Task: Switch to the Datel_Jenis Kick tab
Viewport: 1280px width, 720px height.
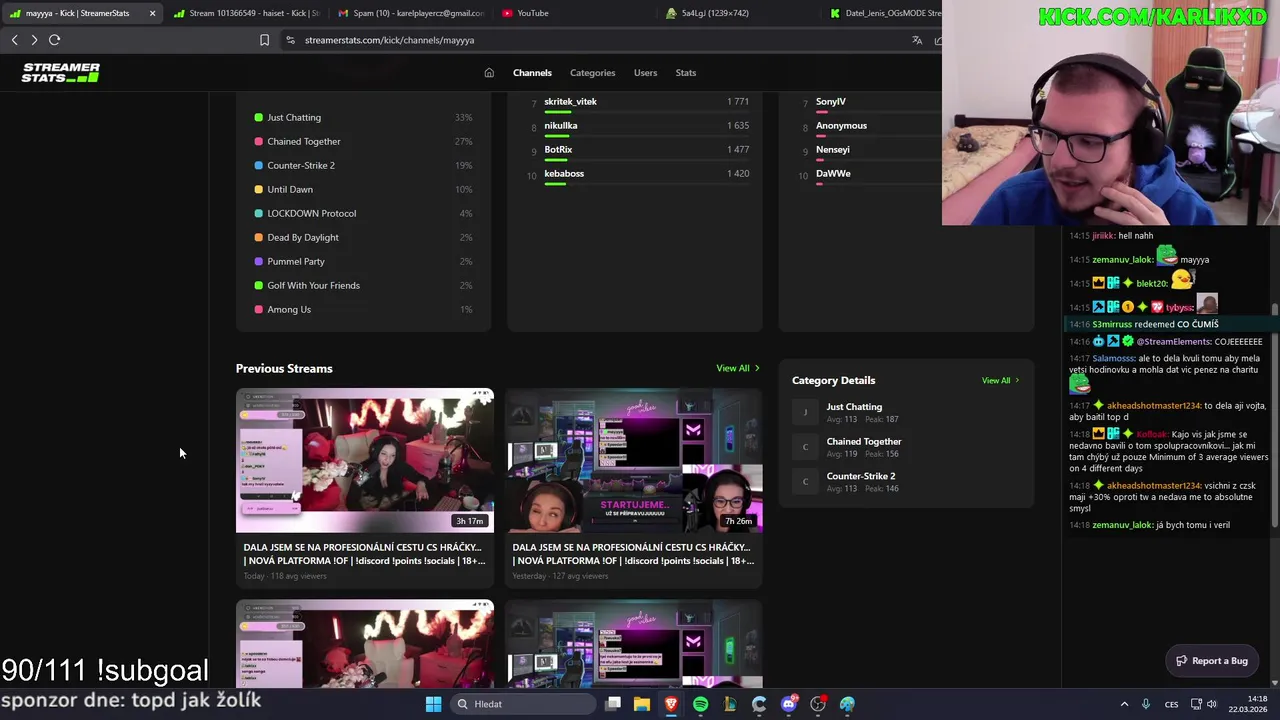Action: (x=884, y=13)
